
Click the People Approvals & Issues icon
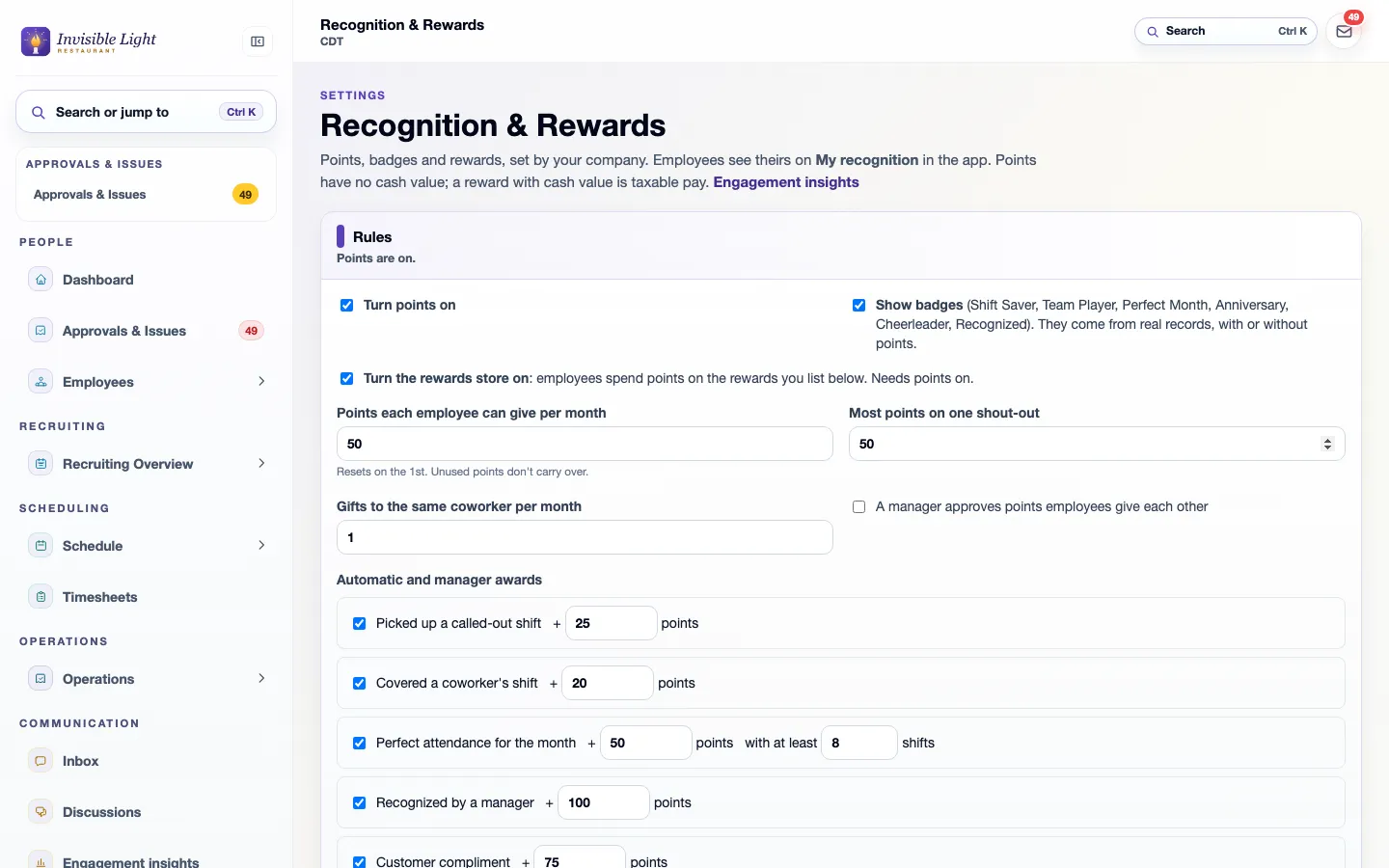(x=41, y=331)
